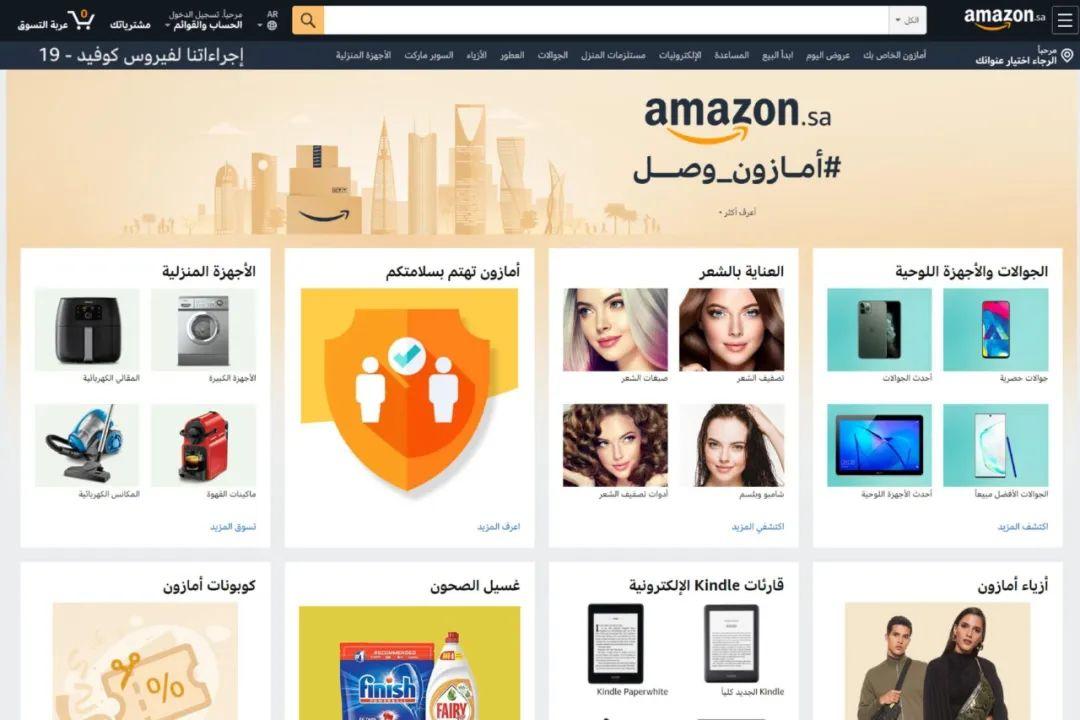Click the orange search magnifier button

(308, 21)
